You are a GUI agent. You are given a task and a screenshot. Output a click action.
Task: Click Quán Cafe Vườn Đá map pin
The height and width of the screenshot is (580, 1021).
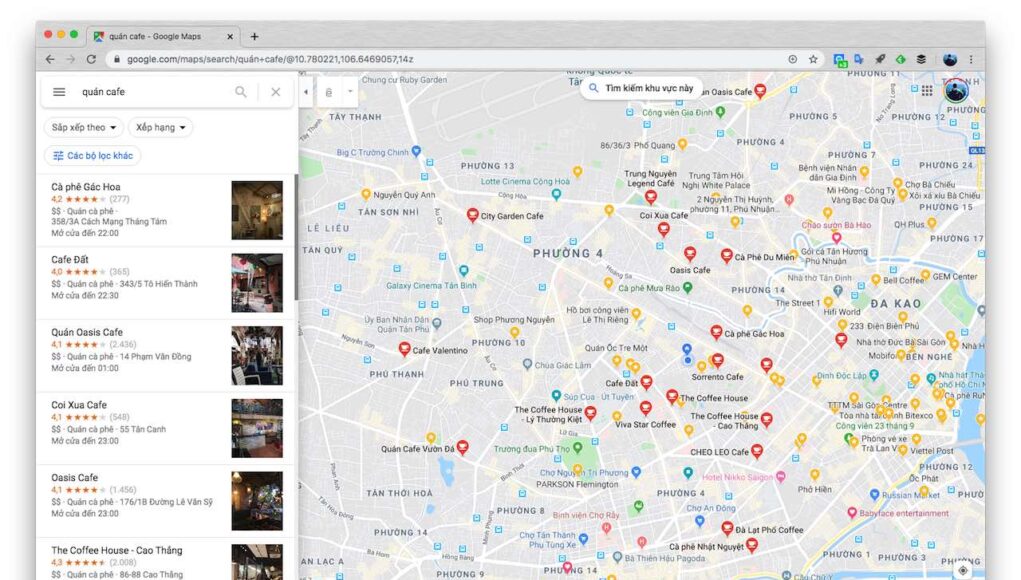tap(462, 447)
